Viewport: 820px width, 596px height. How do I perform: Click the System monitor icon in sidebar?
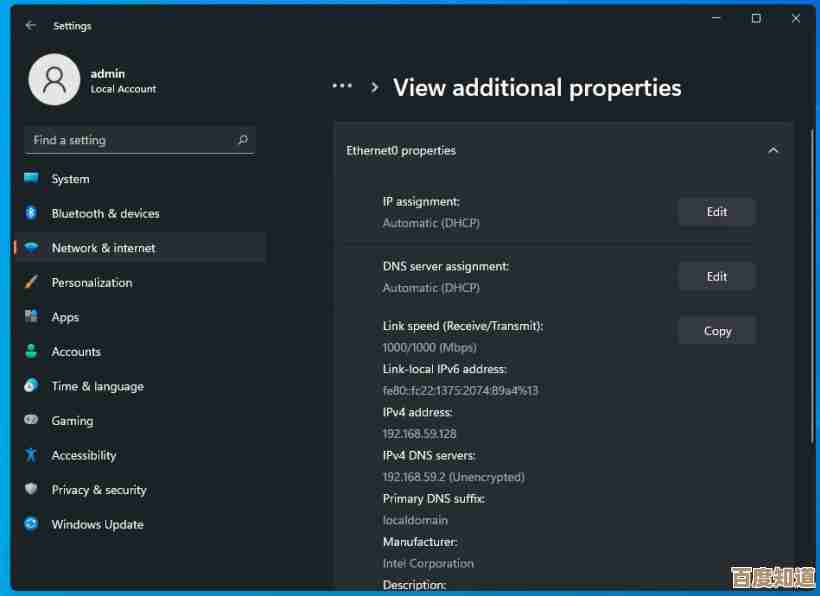31,179
